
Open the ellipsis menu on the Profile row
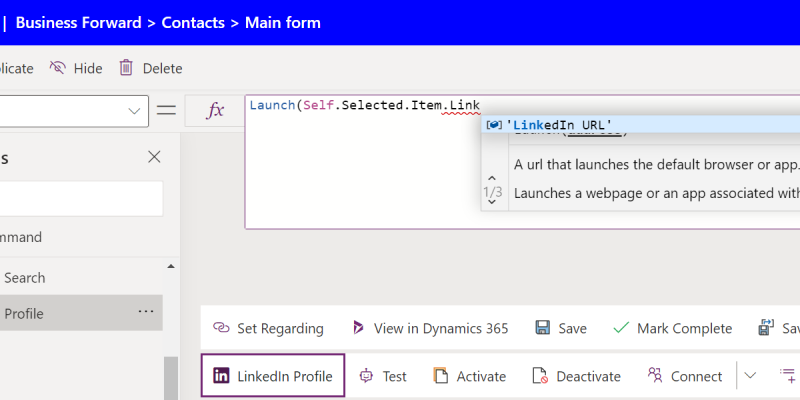(146, 311)
